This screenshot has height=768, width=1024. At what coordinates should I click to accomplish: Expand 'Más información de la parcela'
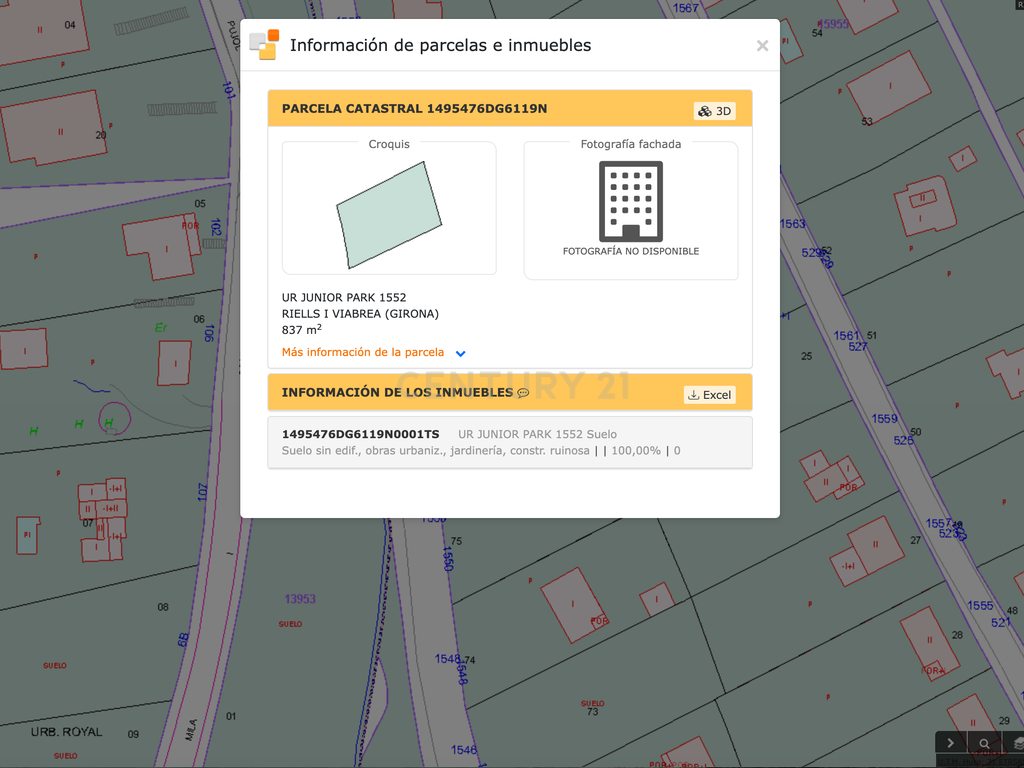pos(363,352)
